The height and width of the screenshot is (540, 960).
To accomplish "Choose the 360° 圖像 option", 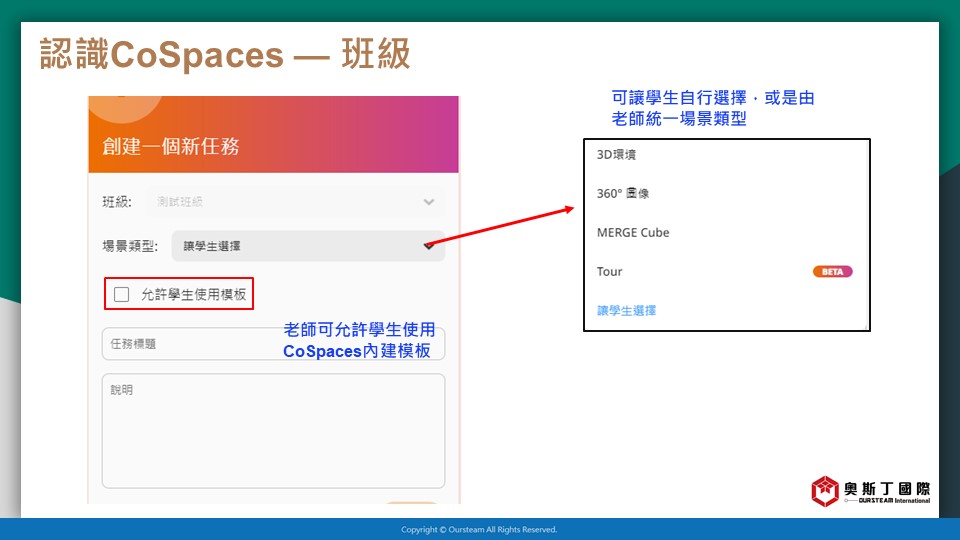I will point(623,193).
